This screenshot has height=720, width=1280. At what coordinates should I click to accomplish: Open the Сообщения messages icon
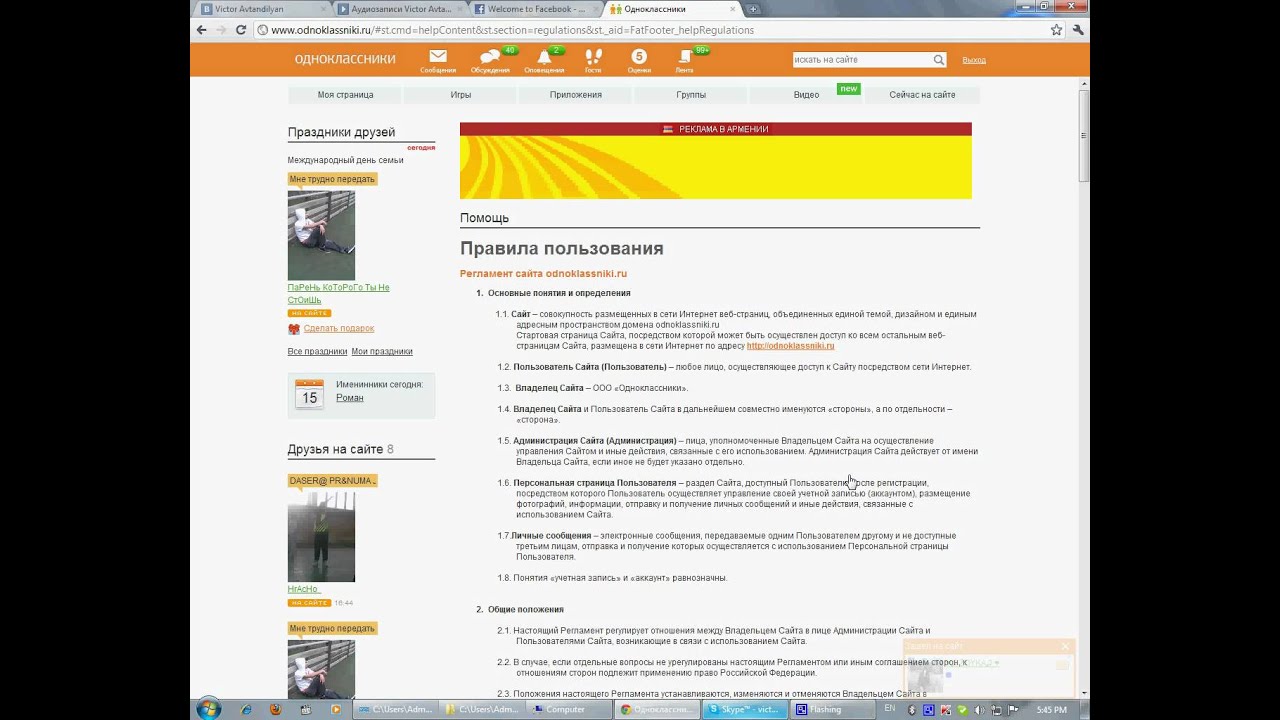[438, 57]
